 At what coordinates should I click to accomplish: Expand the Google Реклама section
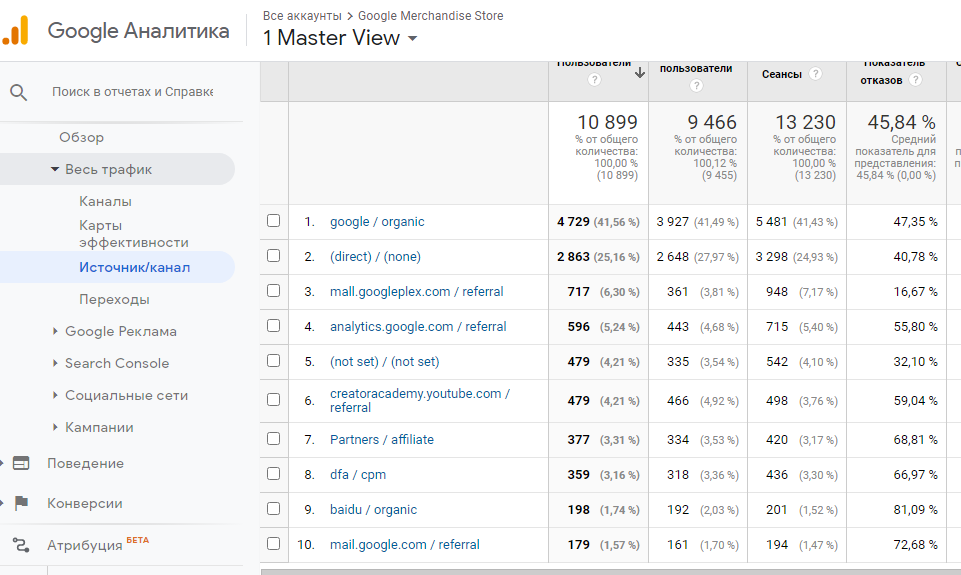[x=55, y=331]
